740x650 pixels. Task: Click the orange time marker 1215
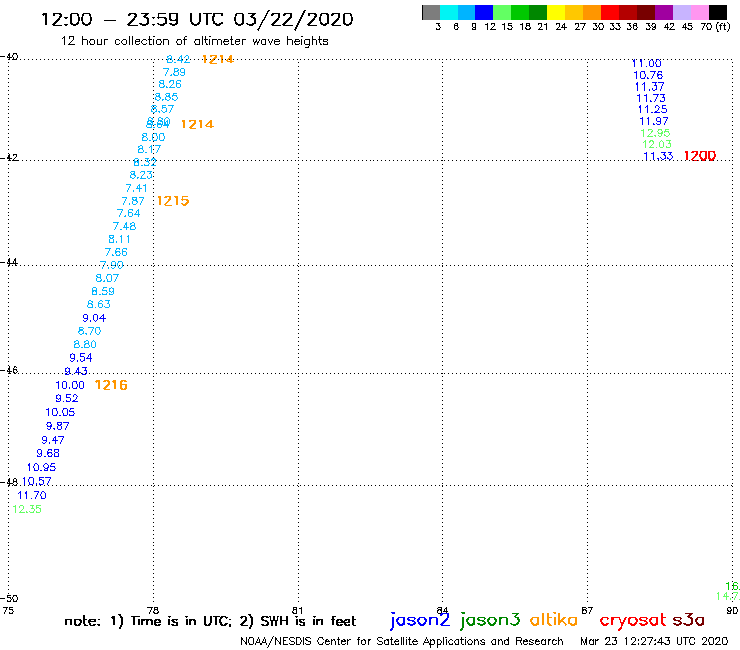click(x=173, y=201)
